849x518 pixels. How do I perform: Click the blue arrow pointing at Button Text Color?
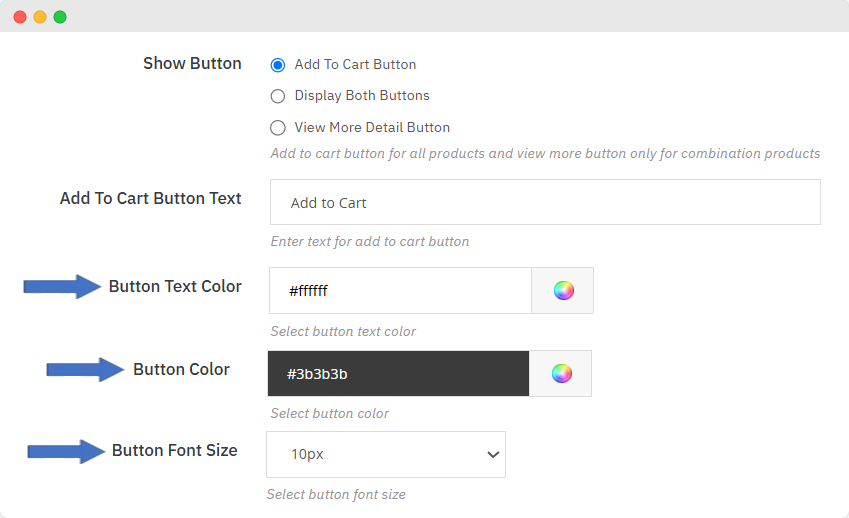coord(62,287)
